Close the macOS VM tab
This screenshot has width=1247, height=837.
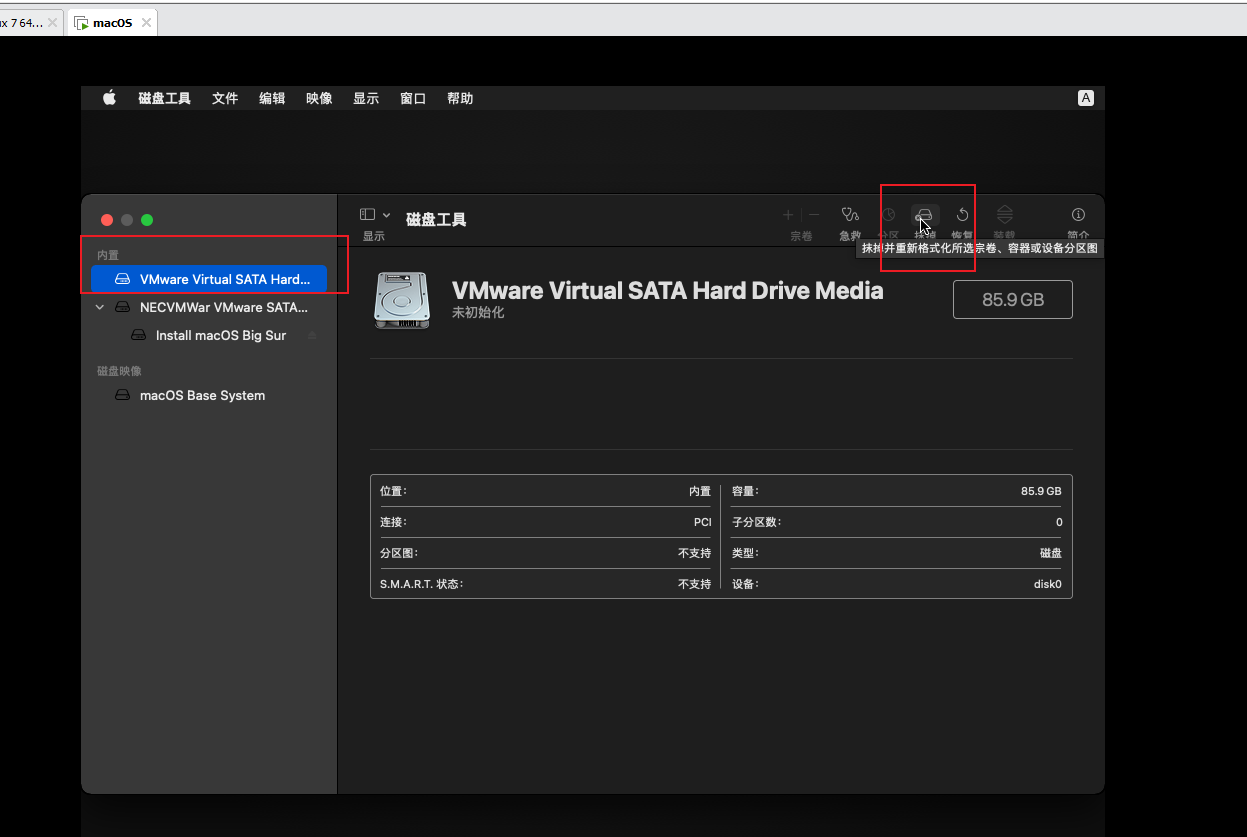pos(146,23)
